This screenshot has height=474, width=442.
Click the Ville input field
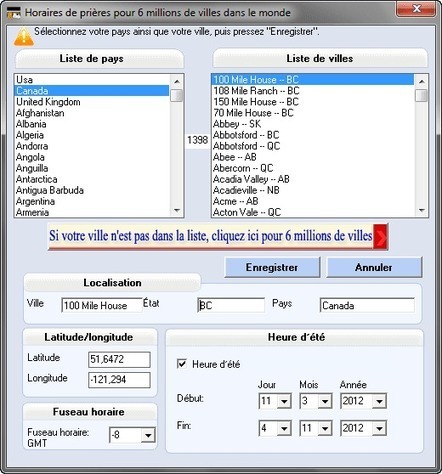click(x=102, y=305)
